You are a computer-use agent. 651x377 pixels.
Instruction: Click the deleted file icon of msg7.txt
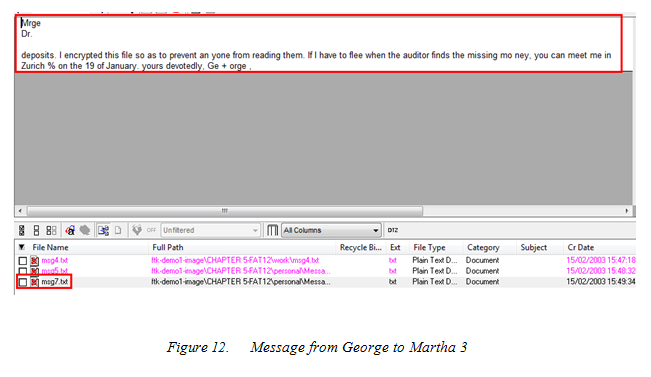[34, 282]
